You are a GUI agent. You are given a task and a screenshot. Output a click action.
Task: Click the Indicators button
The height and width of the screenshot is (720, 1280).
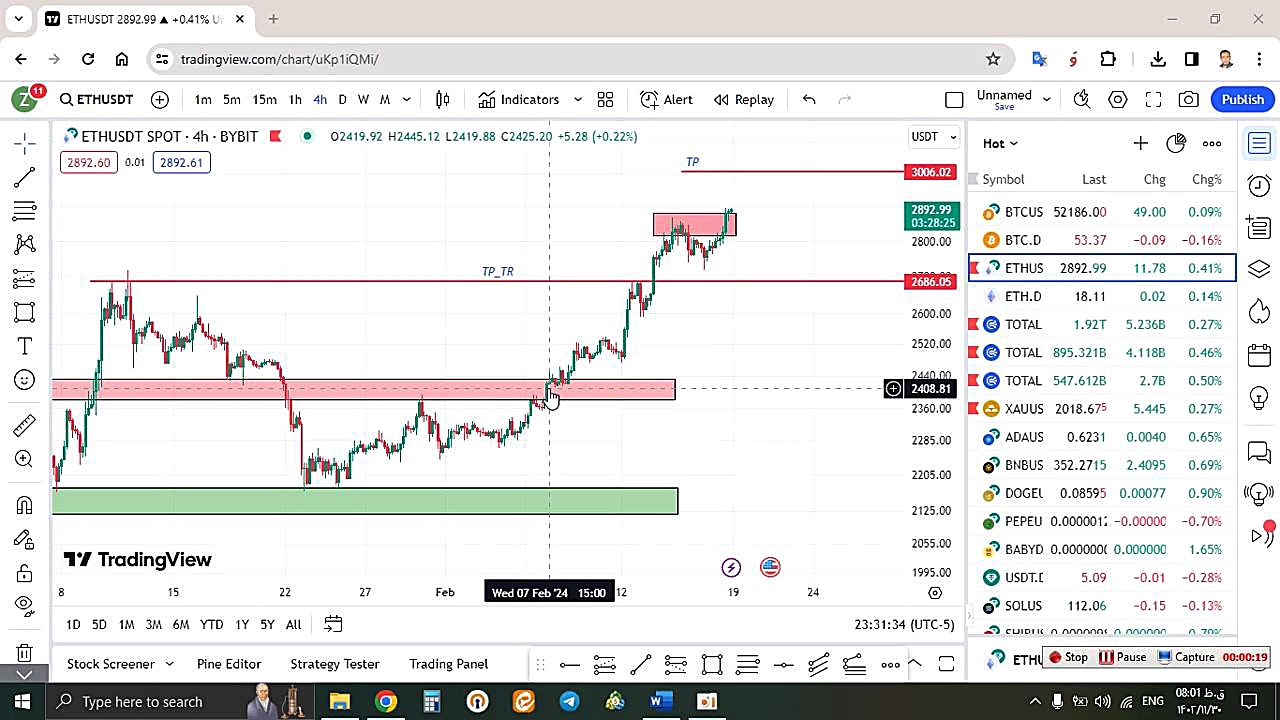tap(519, 99)
